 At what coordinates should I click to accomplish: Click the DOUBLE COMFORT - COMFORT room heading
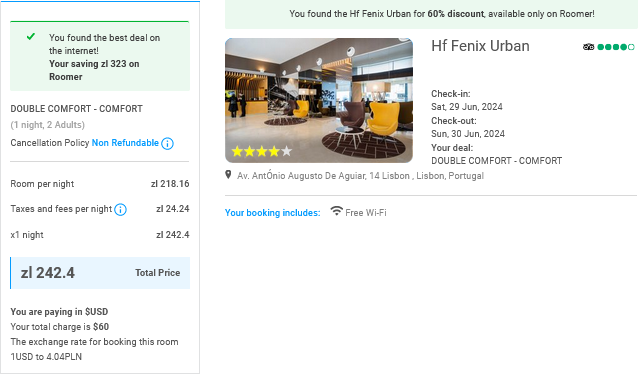77,109
